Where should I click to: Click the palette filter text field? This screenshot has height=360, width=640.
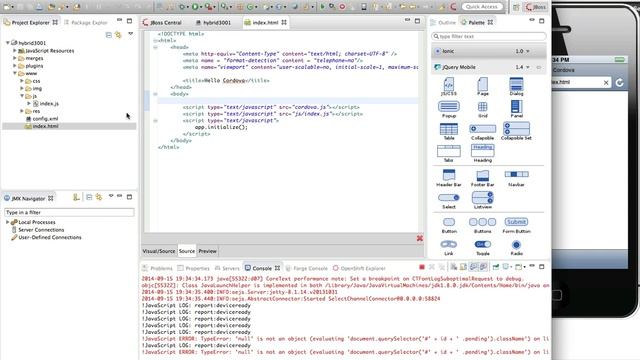[489, 36]
